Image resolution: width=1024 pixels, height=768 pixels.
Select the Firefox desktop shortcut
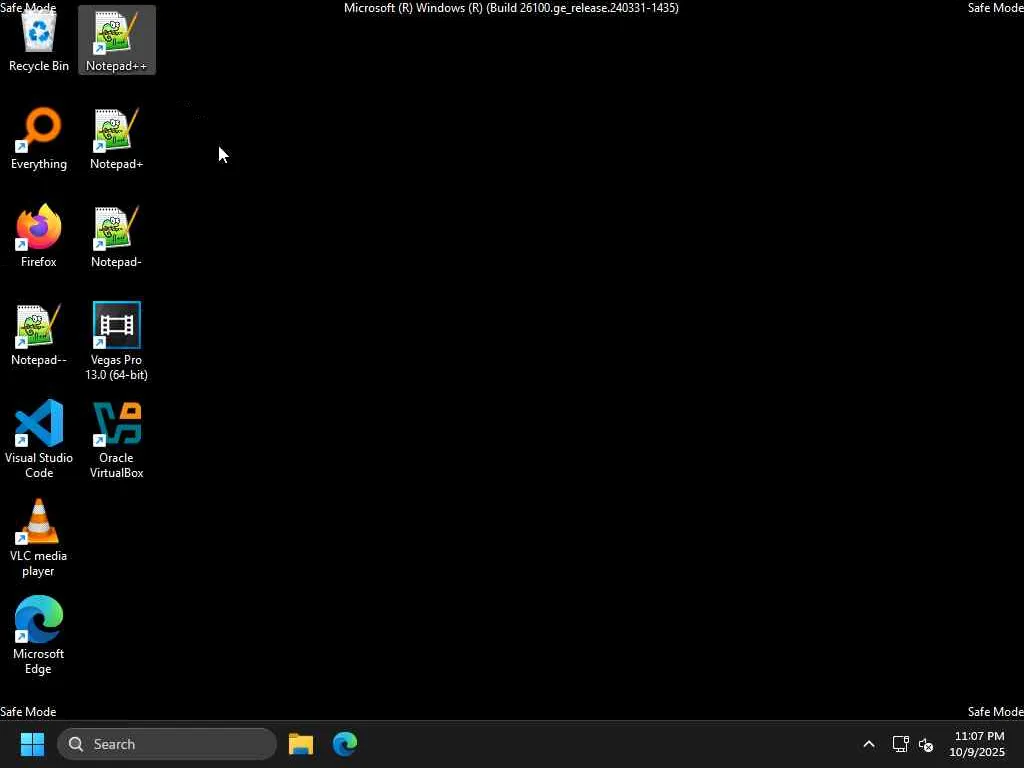click(39, 236)
